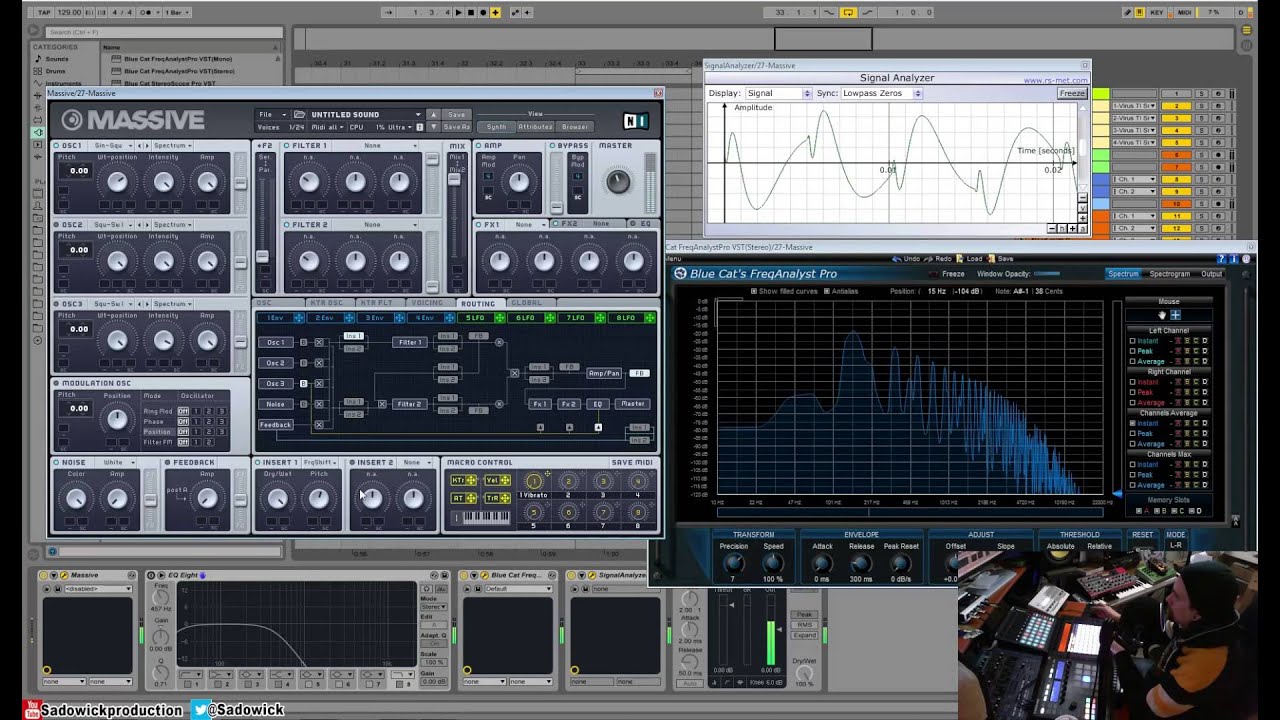
Task: Open the Display dropdown in Signal Analyzer
Action: tap(779, 93)
